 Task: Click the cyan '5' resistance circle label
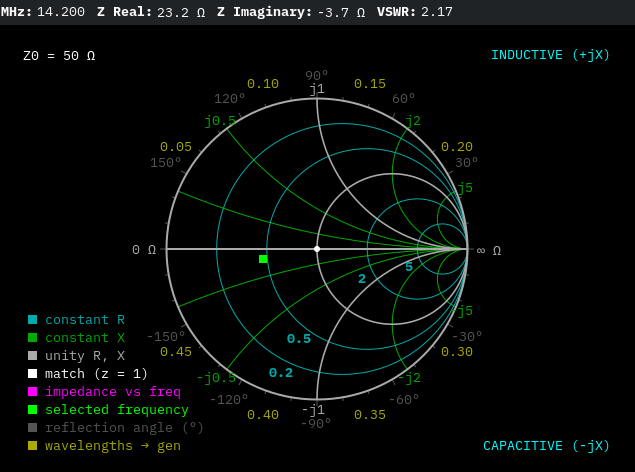409,266
